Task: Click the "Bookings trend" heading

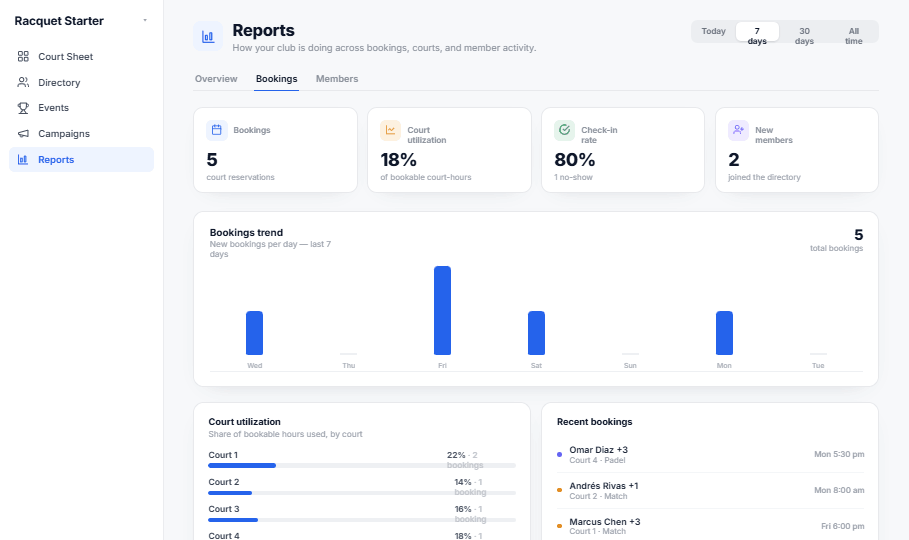Action: point(246,233)
